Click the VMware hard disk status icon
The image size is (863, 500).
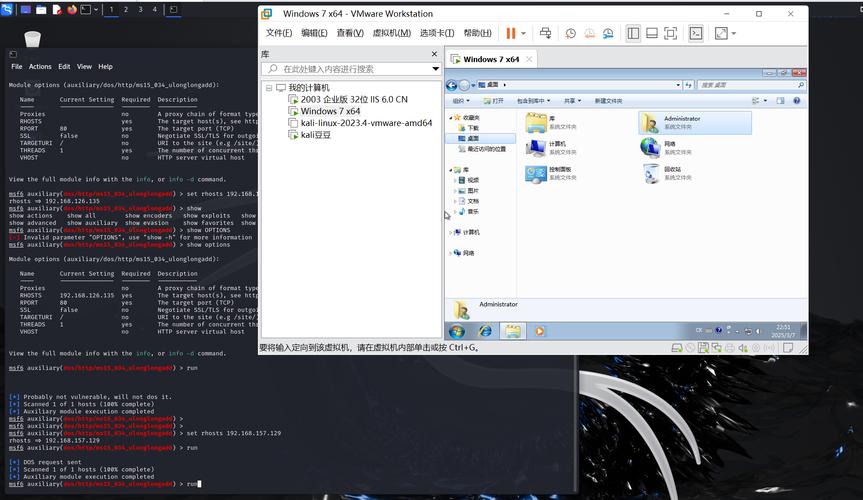pyautogui.click(x=677, y=348)
